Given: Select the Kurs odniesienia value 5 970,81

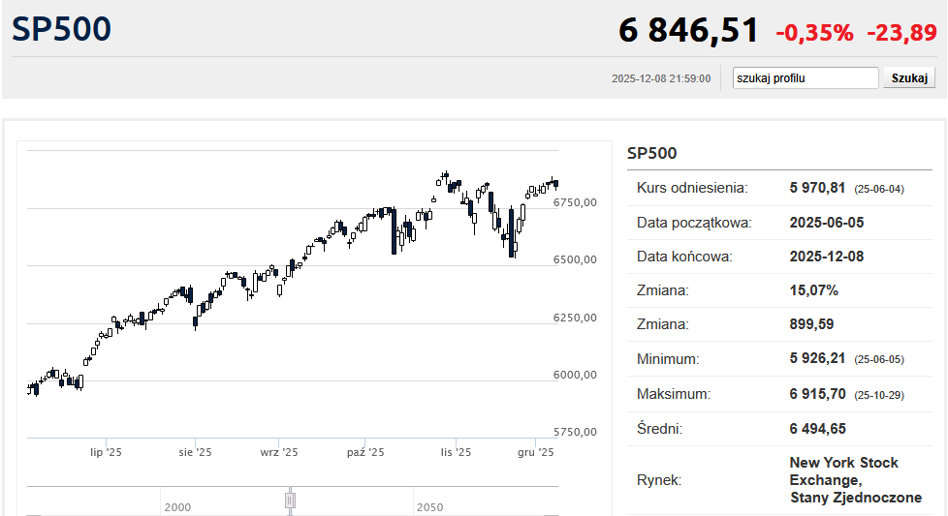Looking at the screenshot, I should click(x=818, y=188).
